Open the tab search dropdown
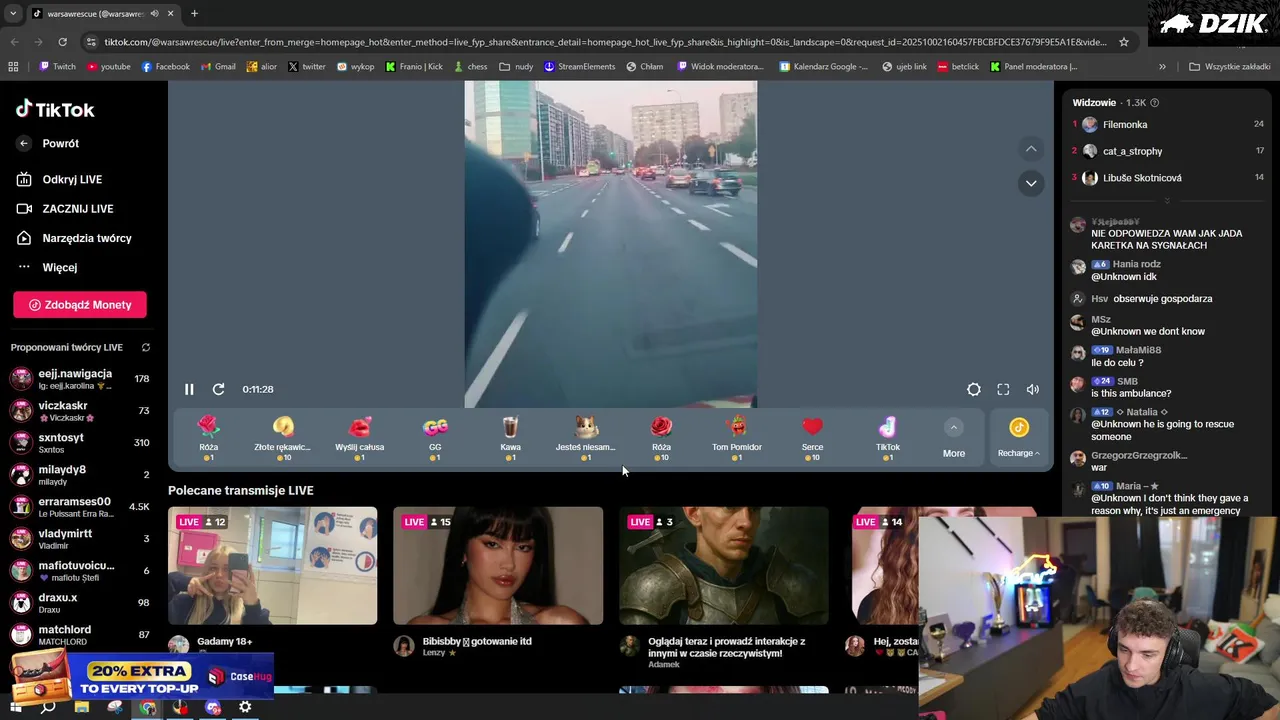This screenshot has width=1280, height=720. (13, 14)
